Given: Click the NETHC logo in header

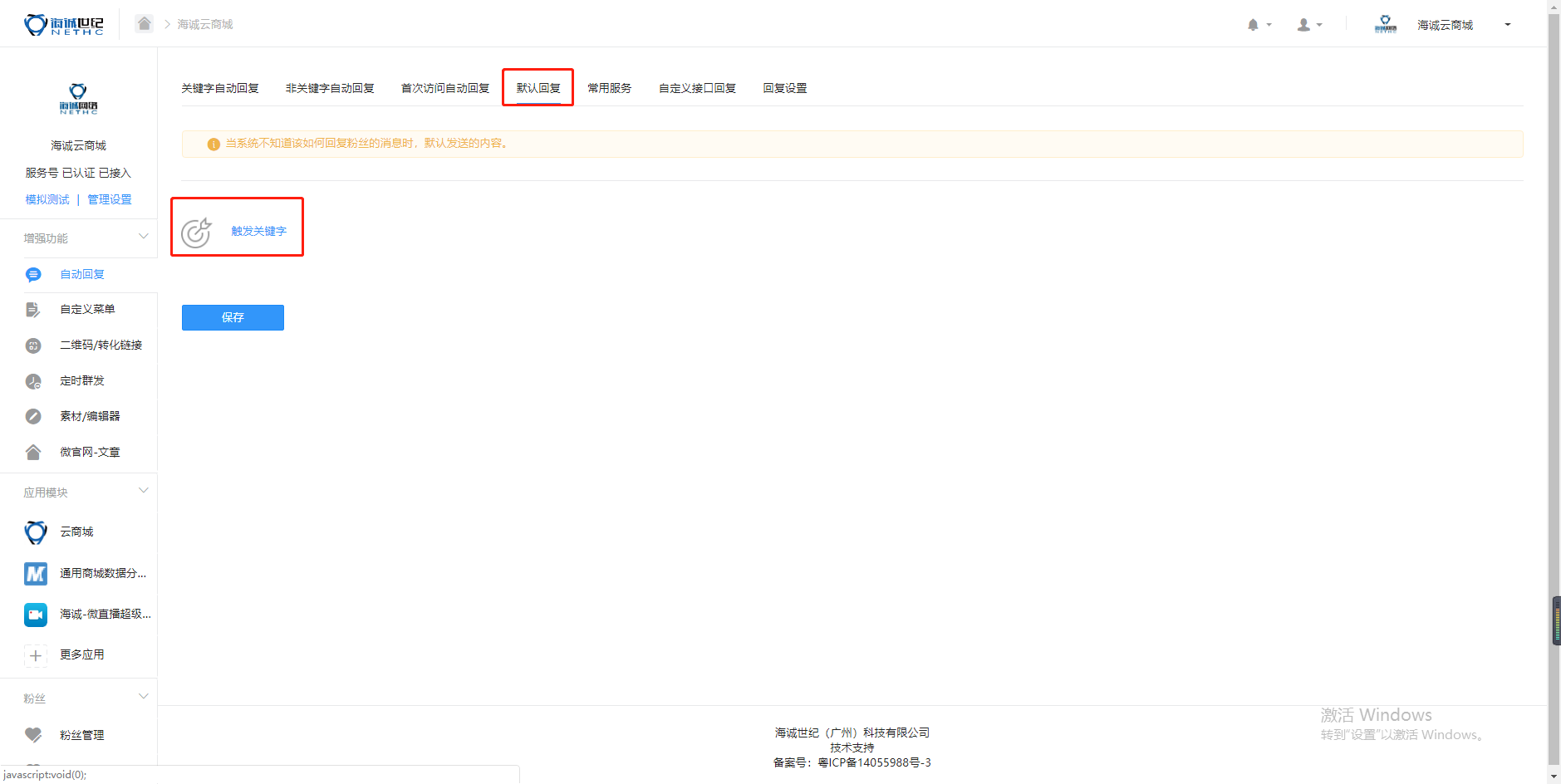Looking at the screenshot, I should pos(64,25).
